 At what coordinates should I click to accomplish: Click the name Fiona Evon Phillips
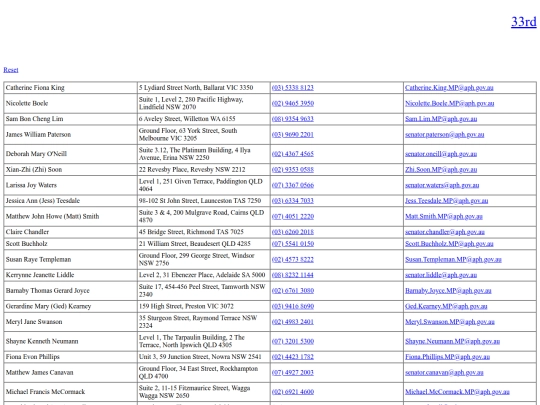33,357
